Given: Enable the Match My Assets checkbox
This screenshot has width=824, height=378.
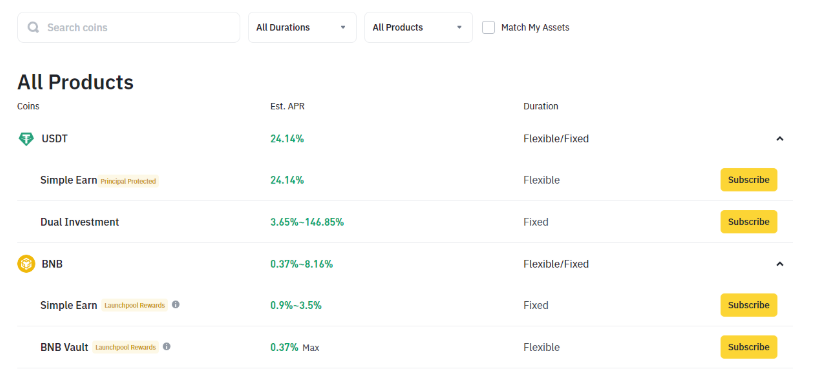Looking at the screenshot, I should [488, 27].
